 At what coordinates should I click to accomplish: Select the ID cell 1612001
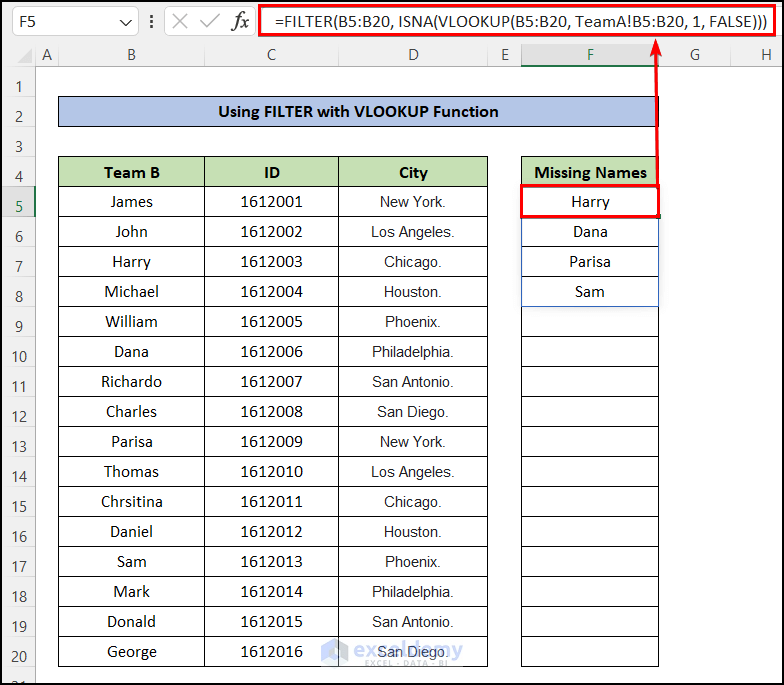pos(272,202)
